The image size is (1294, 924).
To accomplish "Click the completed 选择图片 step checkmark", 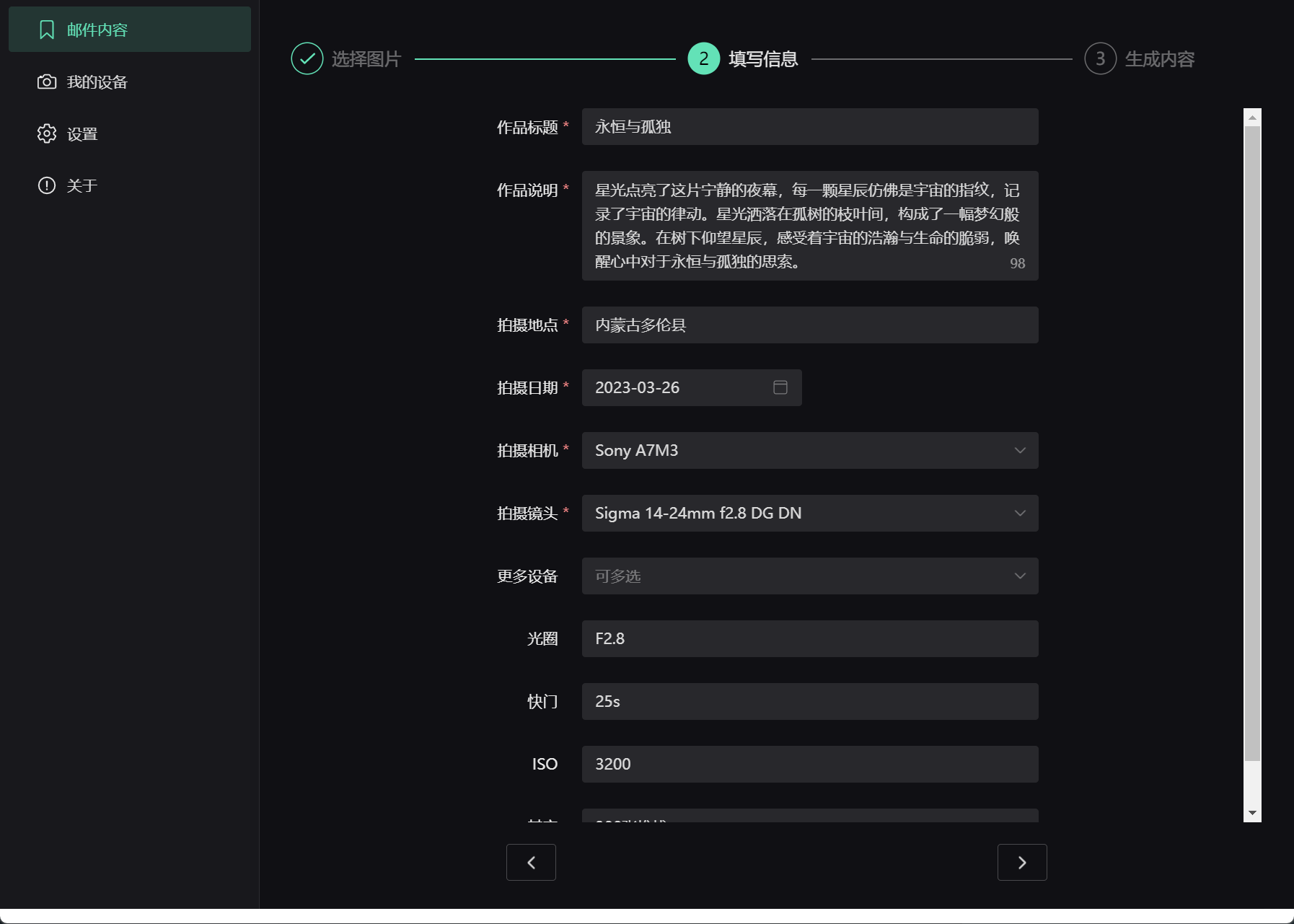I will point(308,58).
